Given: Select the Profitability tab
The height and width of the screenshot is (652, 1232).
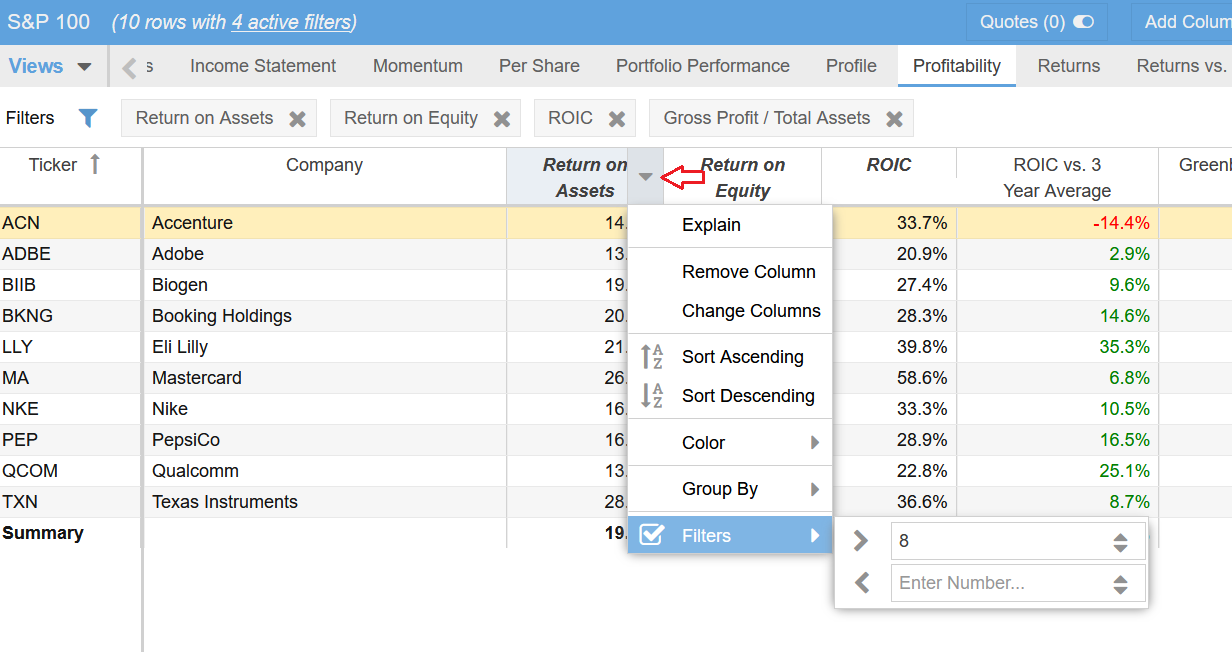Looking at the screenshot, I should point(957,66).
